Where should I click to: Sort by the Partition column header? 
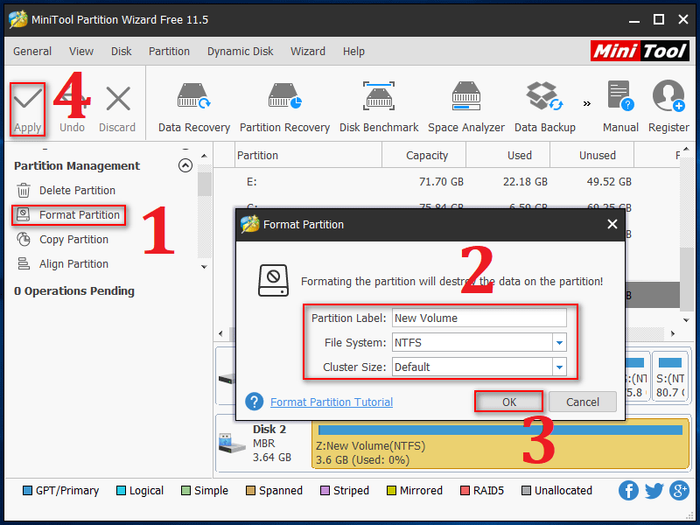[308, 155]
